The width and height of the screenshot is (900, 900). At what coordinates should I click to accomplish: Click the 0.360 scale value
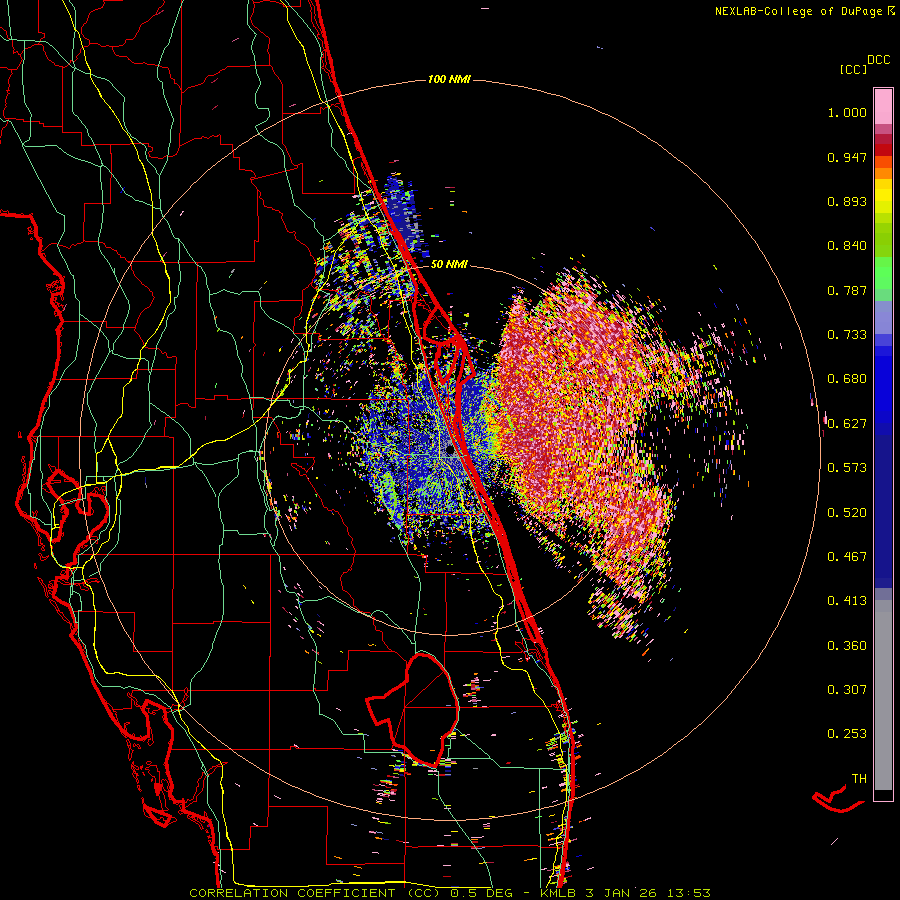pyautogui.click(x=847, y=646)
